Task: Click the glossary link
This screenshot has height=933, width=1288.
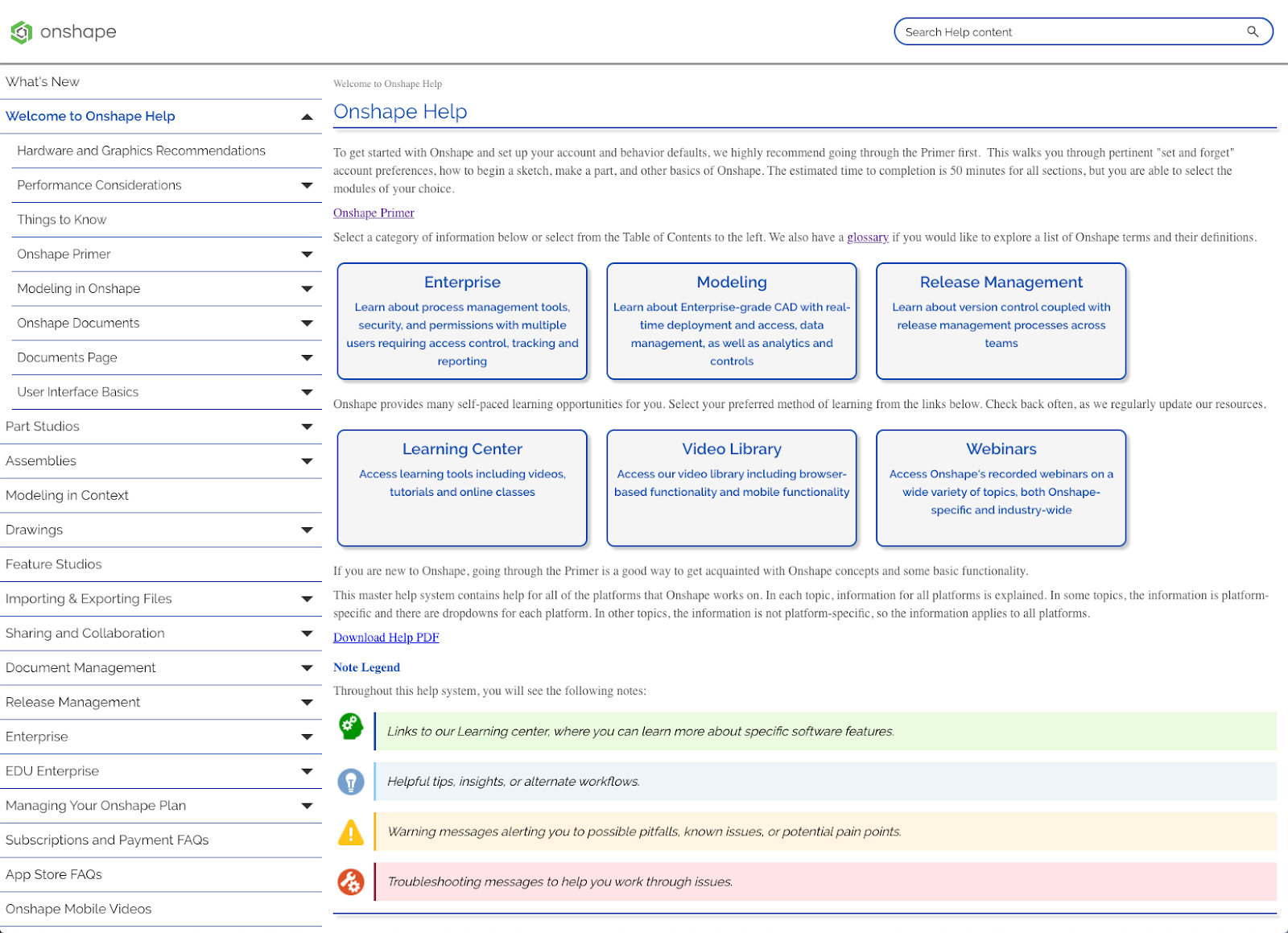Action: click(x=867, y=237)
